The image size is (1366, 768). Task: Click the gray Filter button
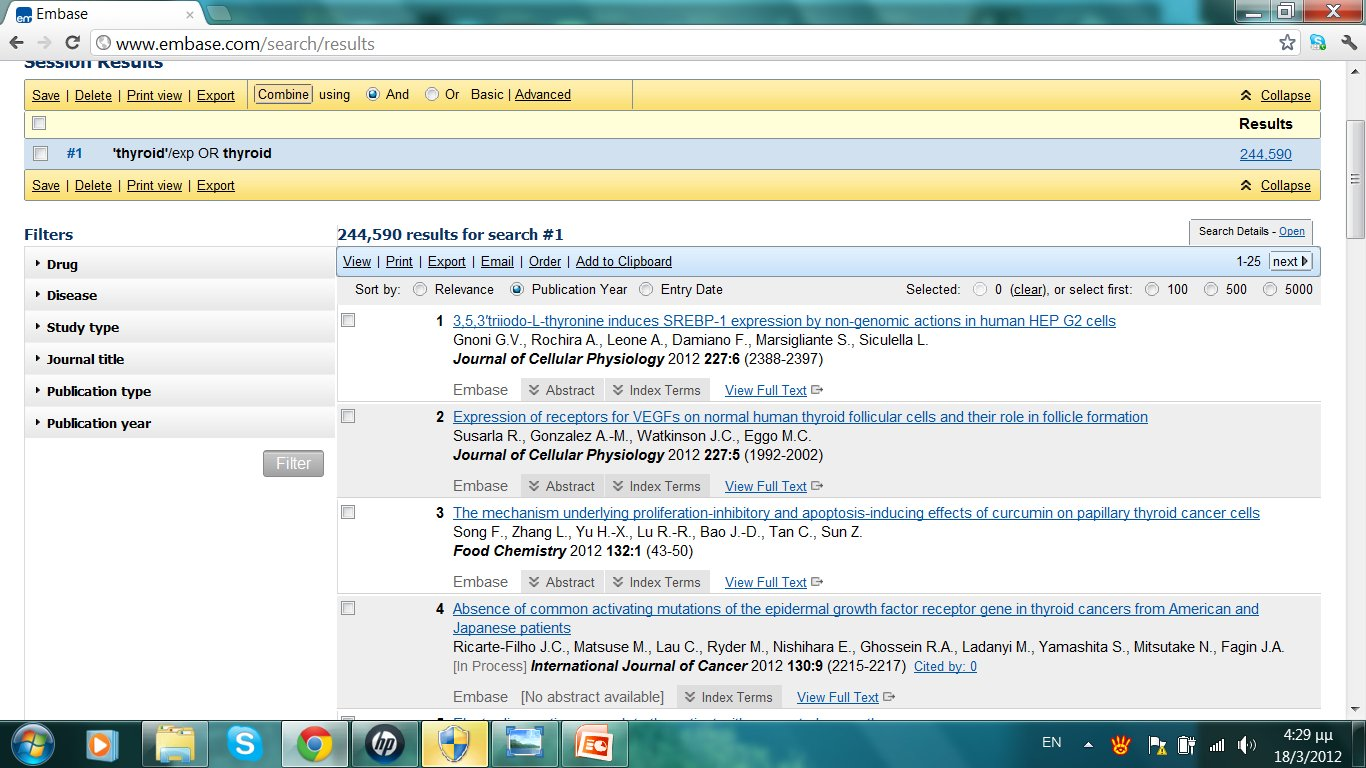(x=293, y=463)
